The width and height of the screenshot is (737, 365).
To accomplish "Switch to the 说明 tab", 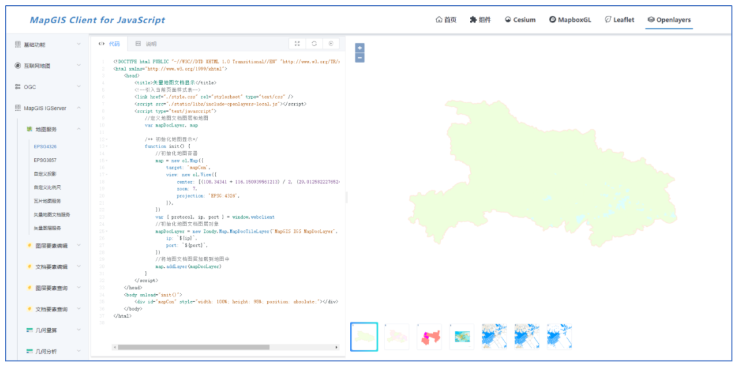I will pyautogui.click(x=146, y=44).
